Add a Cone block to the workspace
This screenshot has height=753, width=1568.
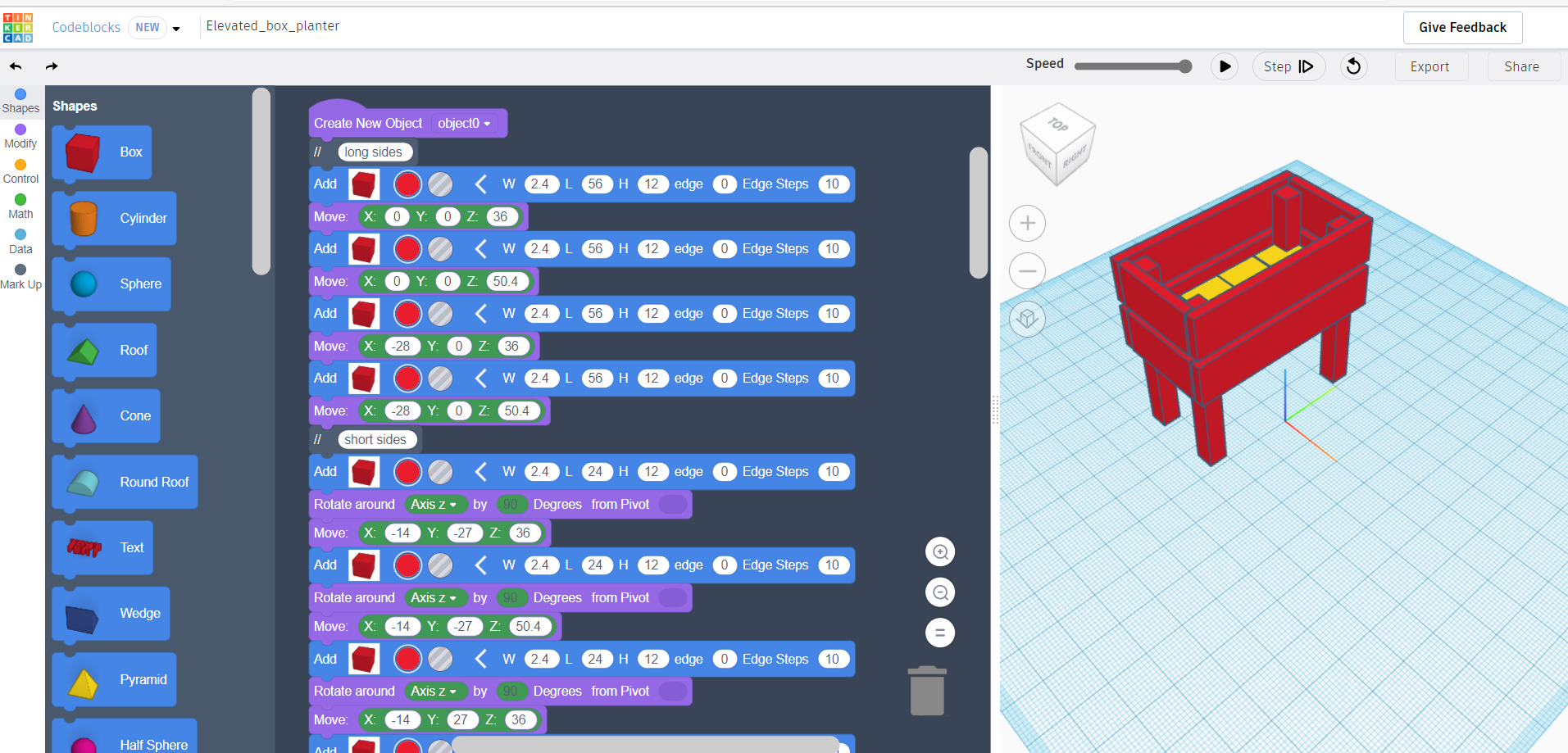(x=106, y=415)
